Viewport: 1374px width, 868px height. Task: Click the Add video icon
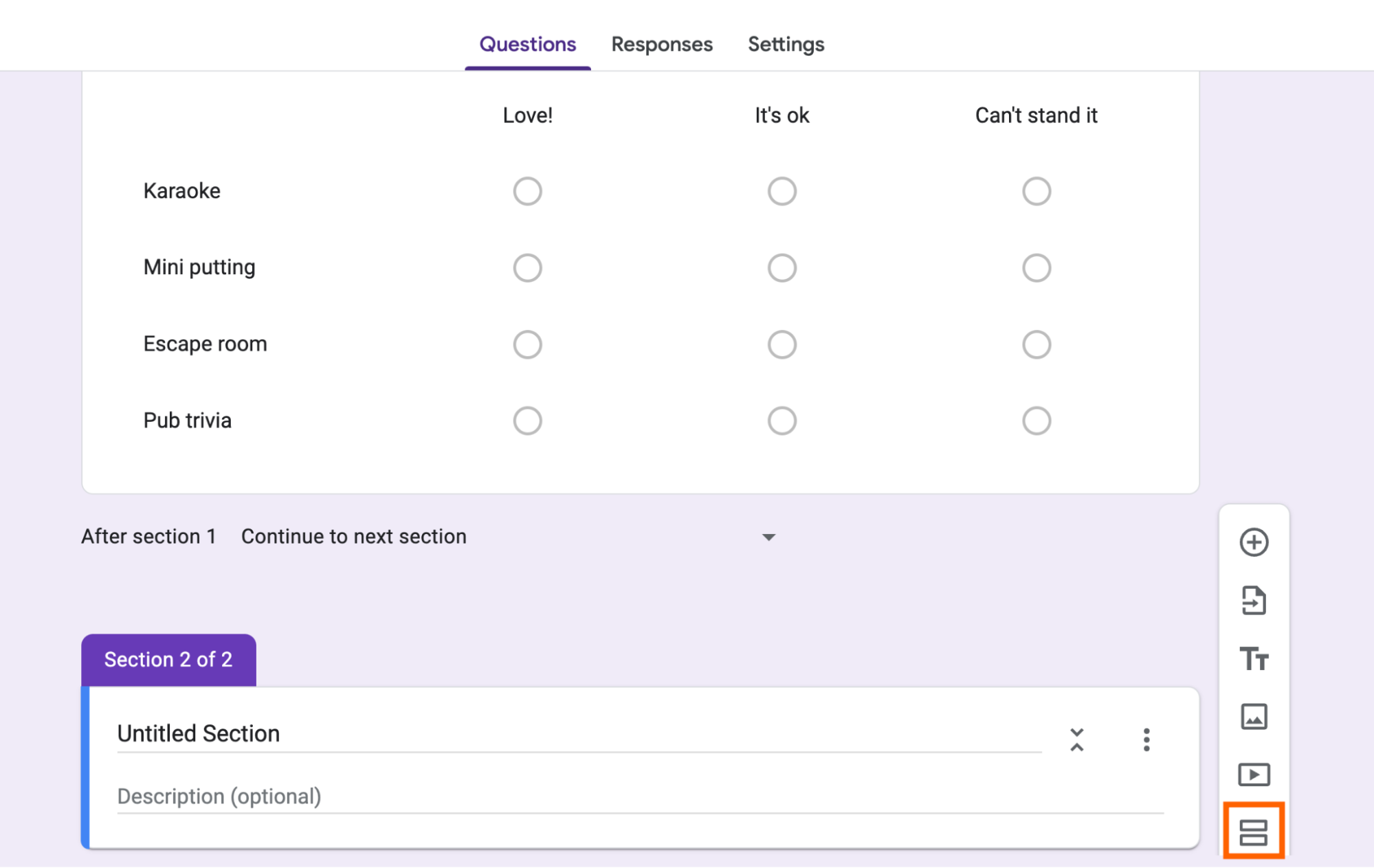[x=1255, y=775]
